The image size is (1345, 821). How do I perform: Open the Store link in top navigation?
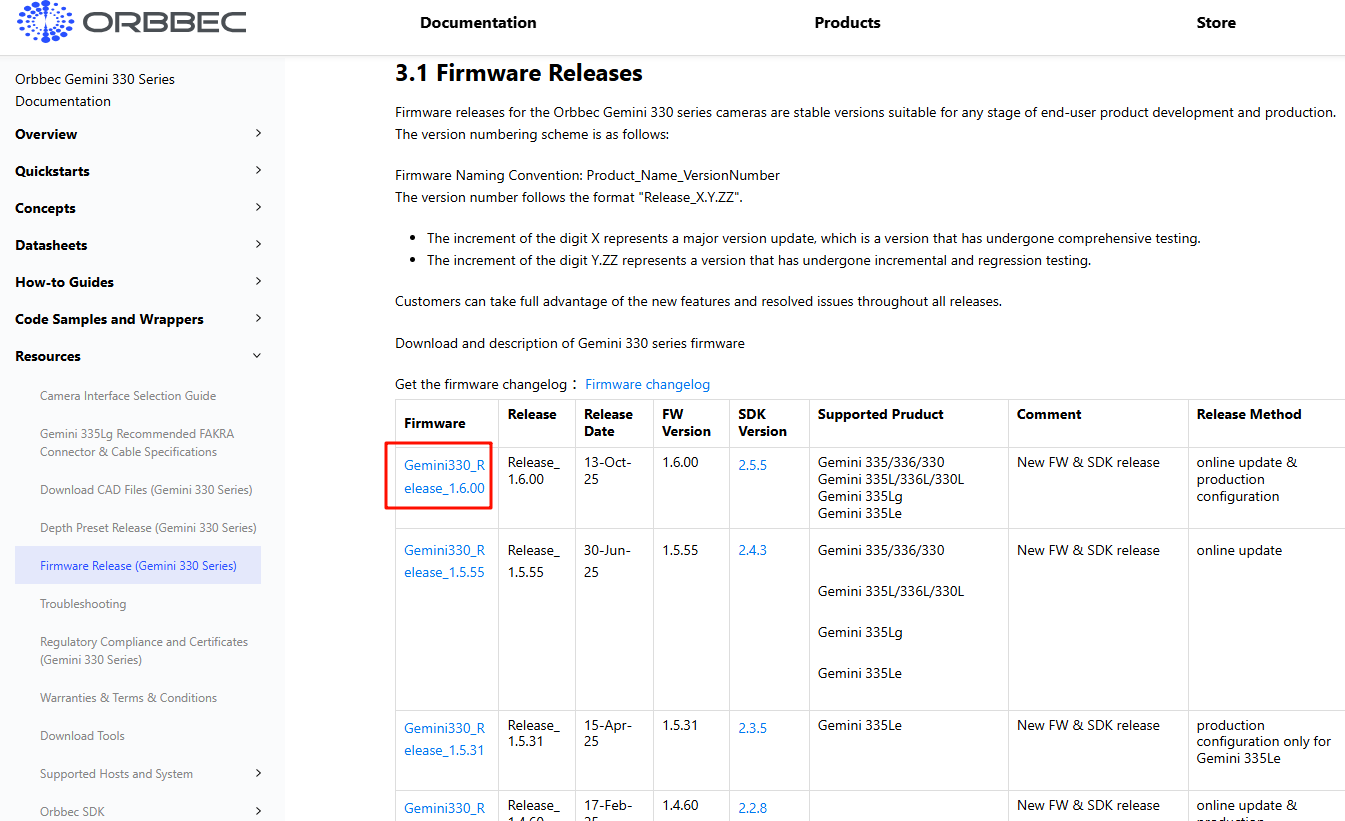(x=1215, y=23)
